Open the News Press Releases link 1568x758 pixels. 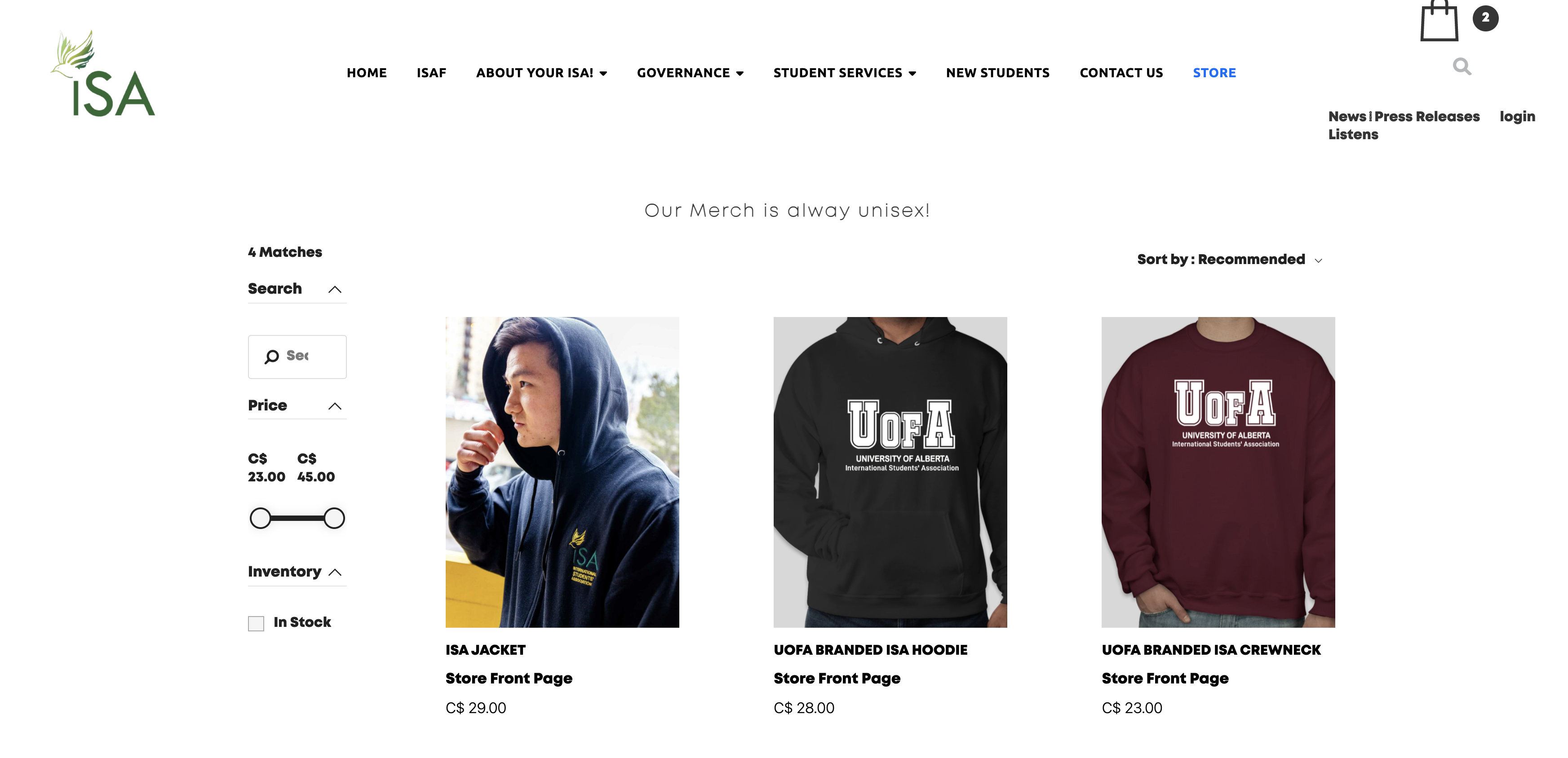click(x=1403, y=116)
